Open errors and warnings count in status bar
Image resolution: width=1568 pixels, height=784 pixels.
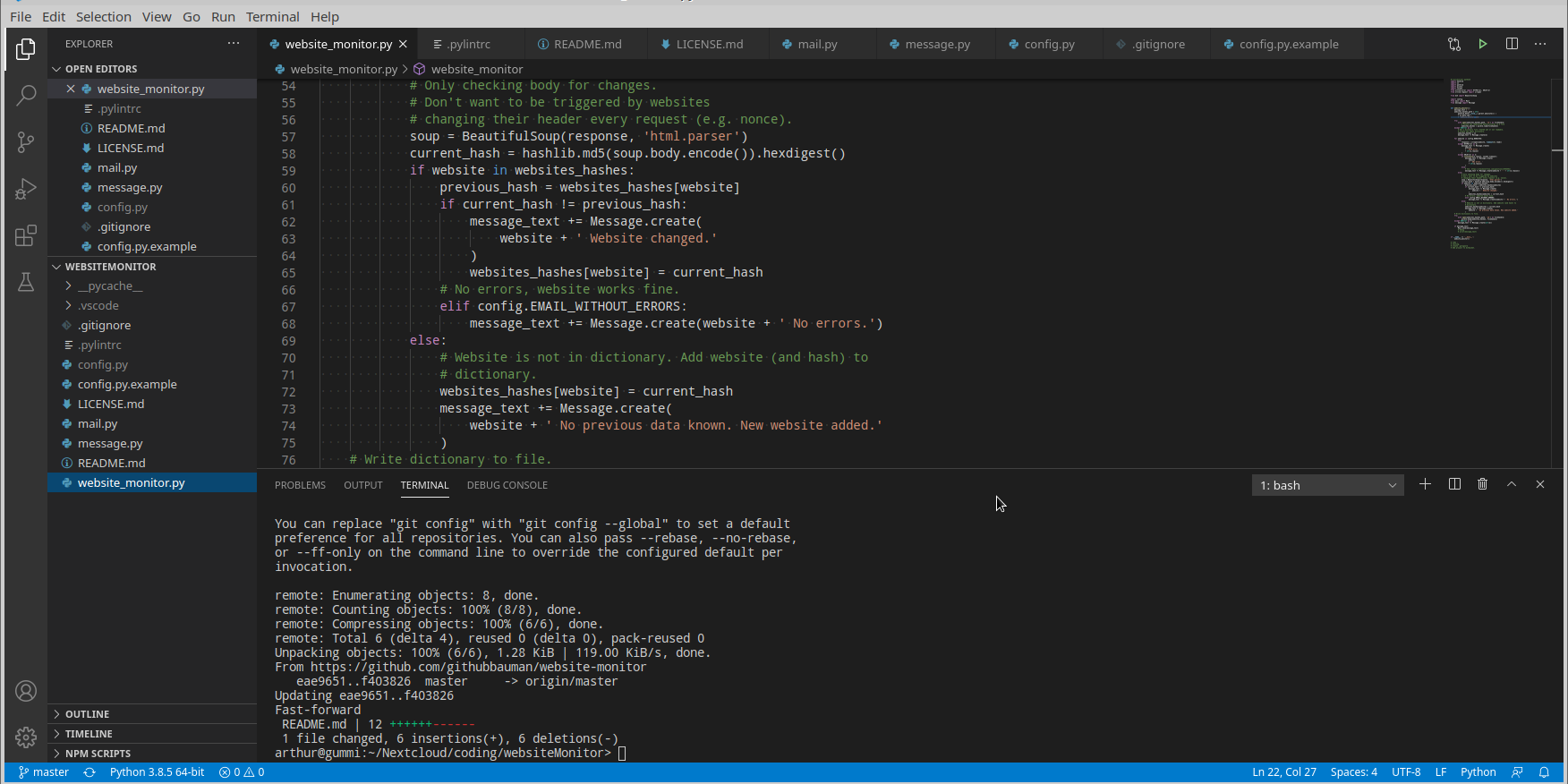pyautogui.click(x=242, y=772)
